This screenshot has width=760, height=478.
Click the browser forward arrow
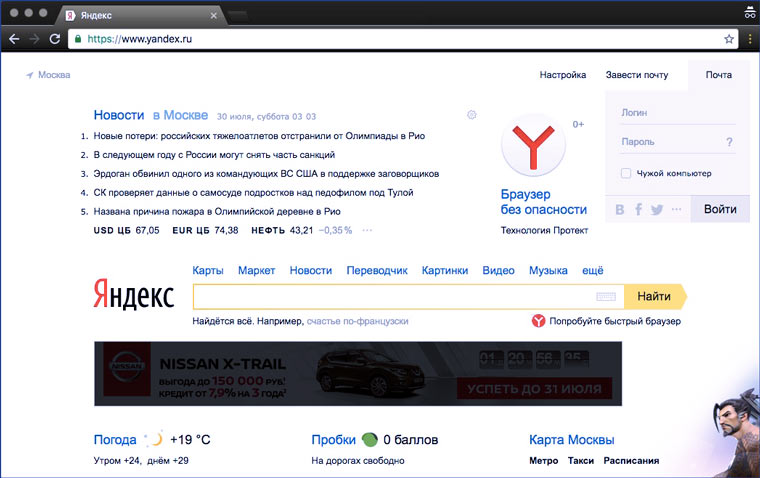point(34,39)
